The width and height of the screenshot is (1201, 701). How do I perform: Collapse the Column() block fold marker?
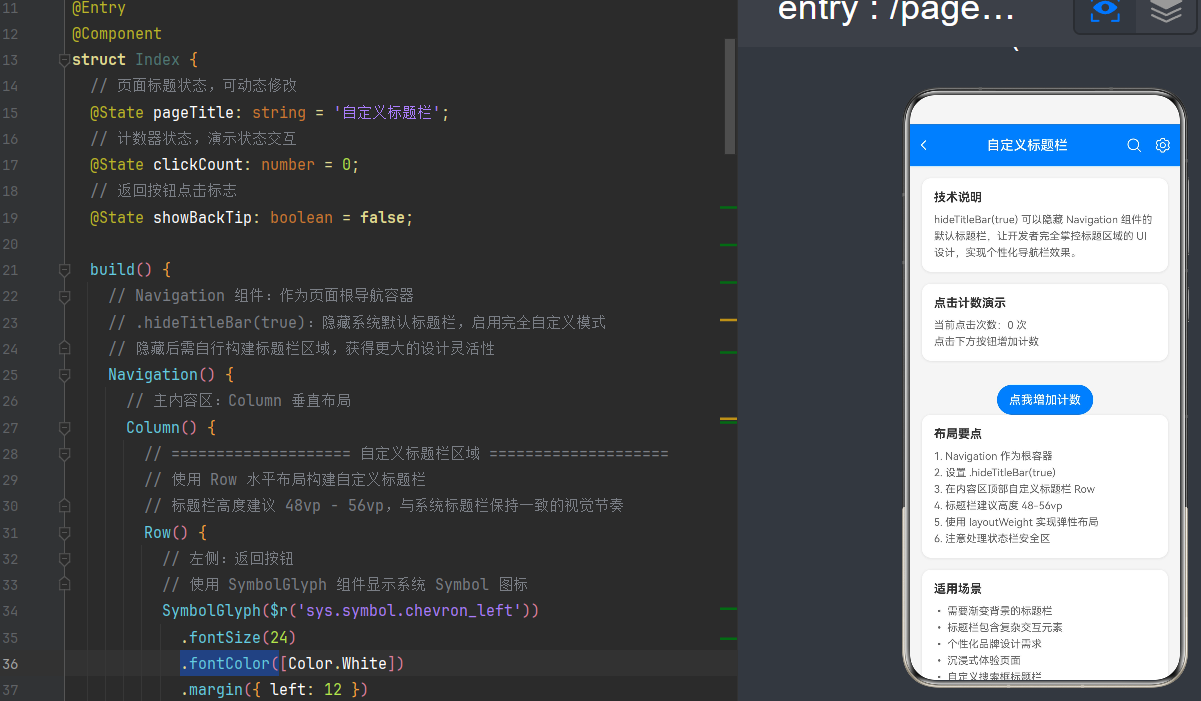pos(64,427)
